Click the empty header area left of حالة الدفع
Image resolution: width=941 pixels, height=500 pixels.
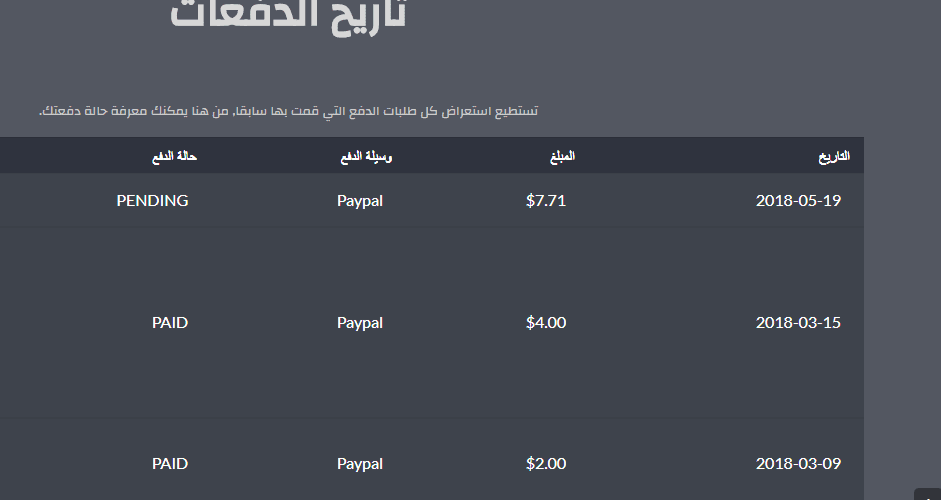[72, 155]
